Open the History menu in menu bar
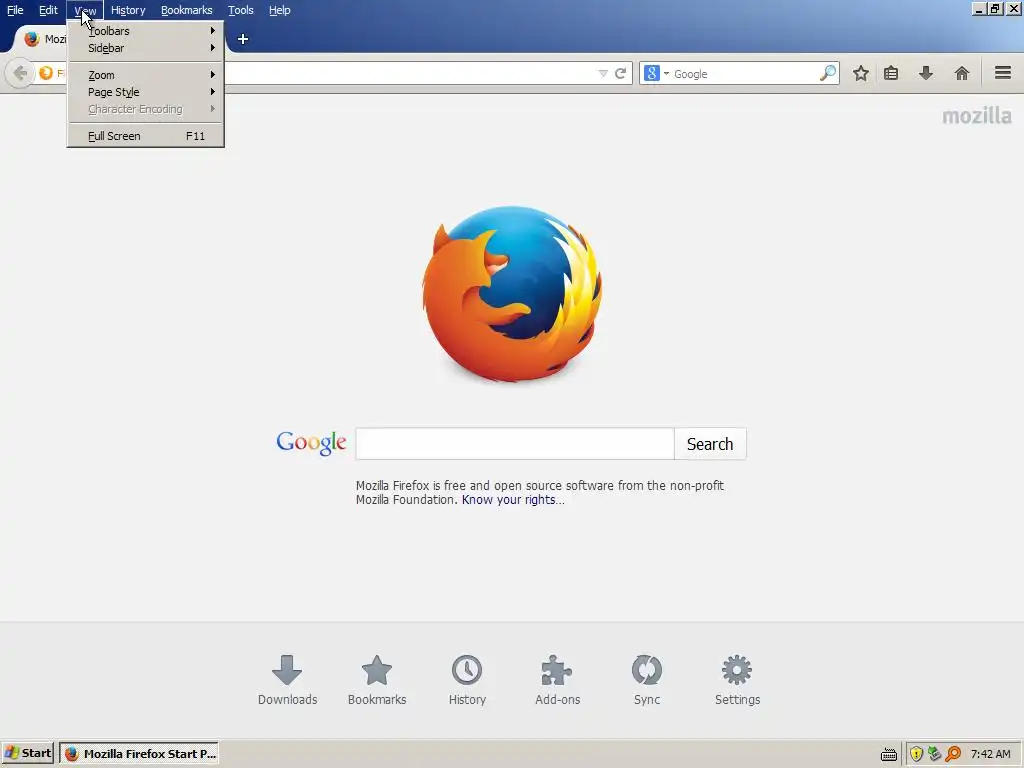1024x768 pixels. [x=128, y=10]
